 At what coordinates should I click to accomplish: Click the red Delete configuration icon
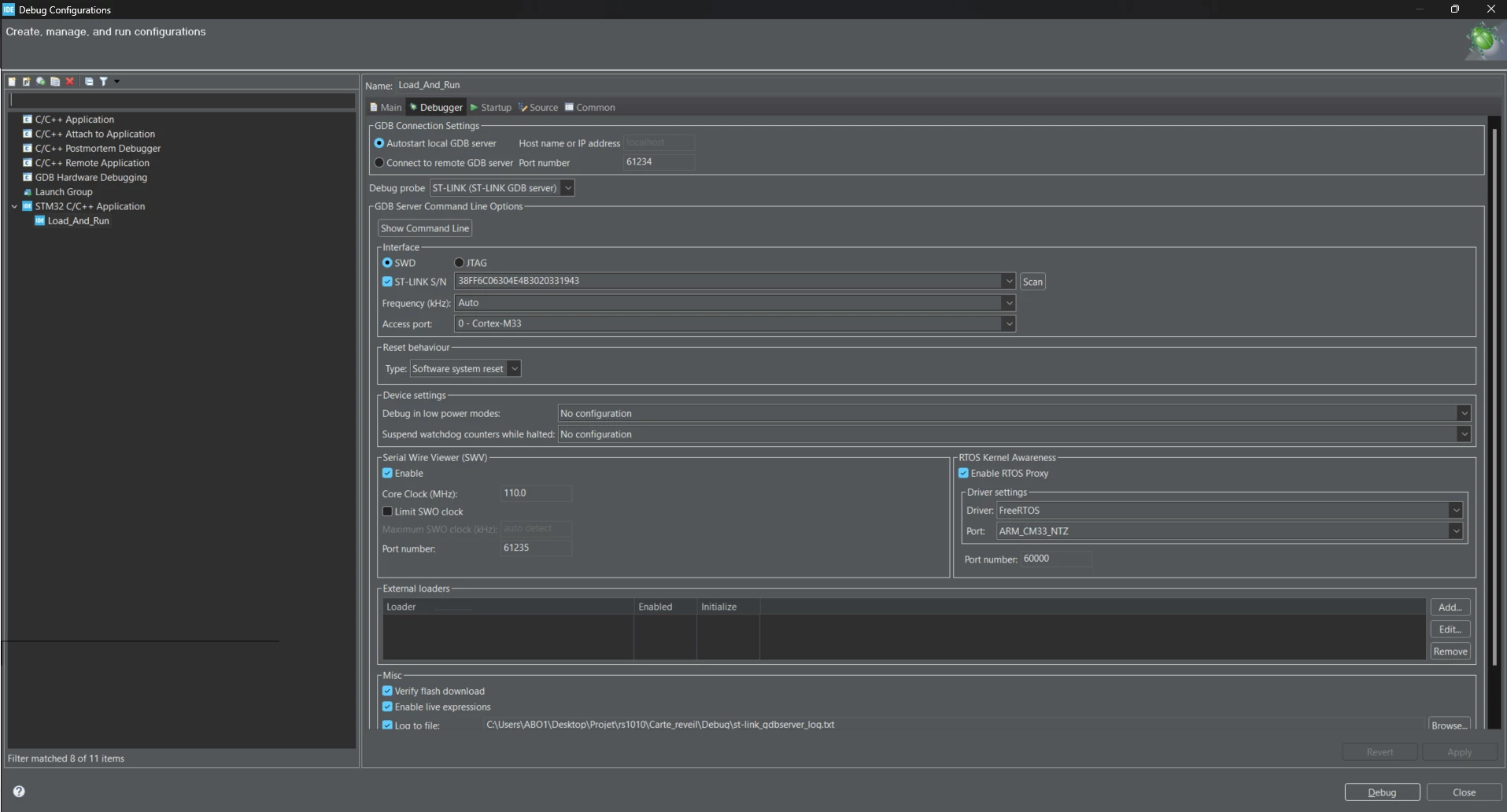pos(69,81)
